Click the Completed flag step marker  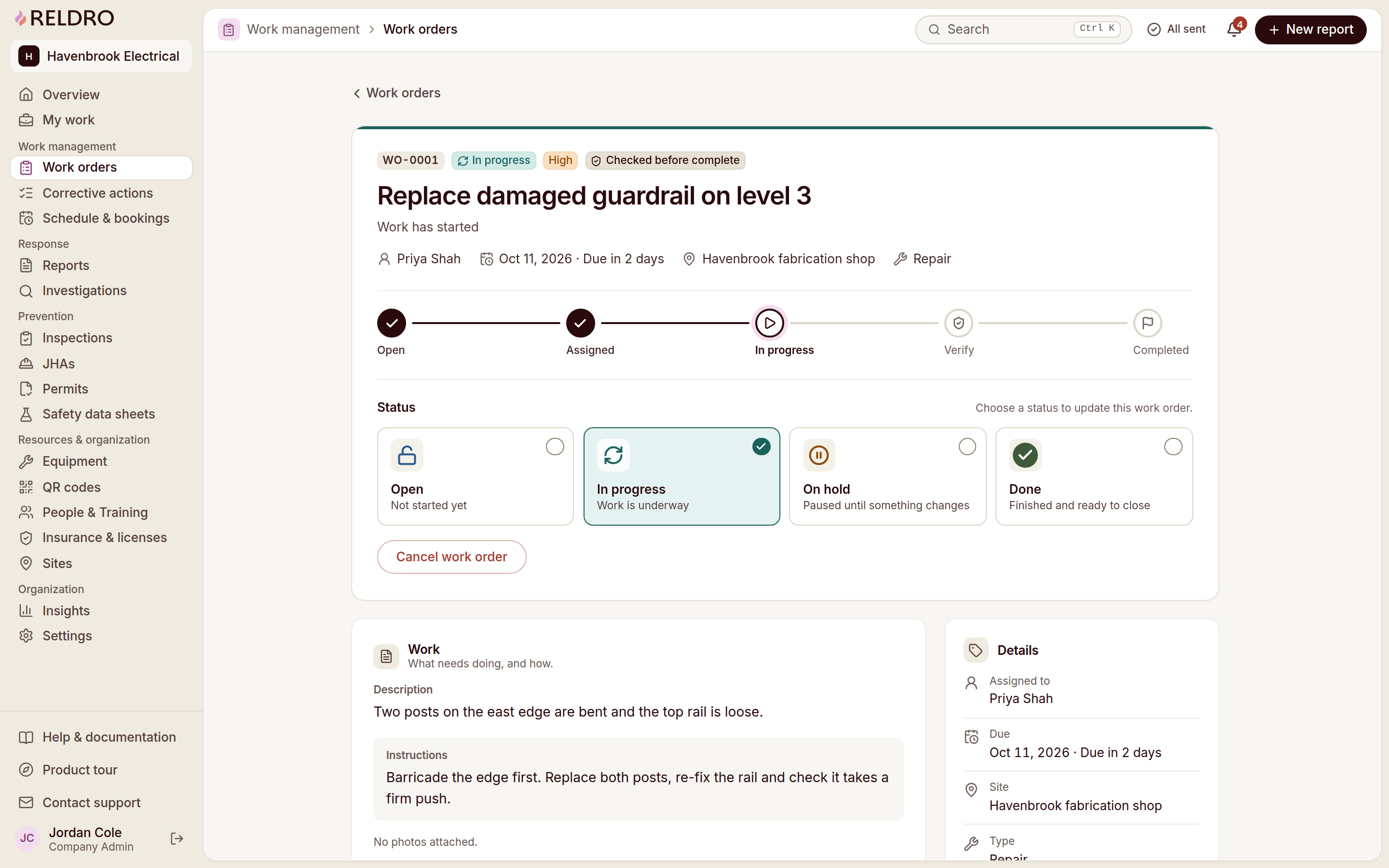point(1147,323)
